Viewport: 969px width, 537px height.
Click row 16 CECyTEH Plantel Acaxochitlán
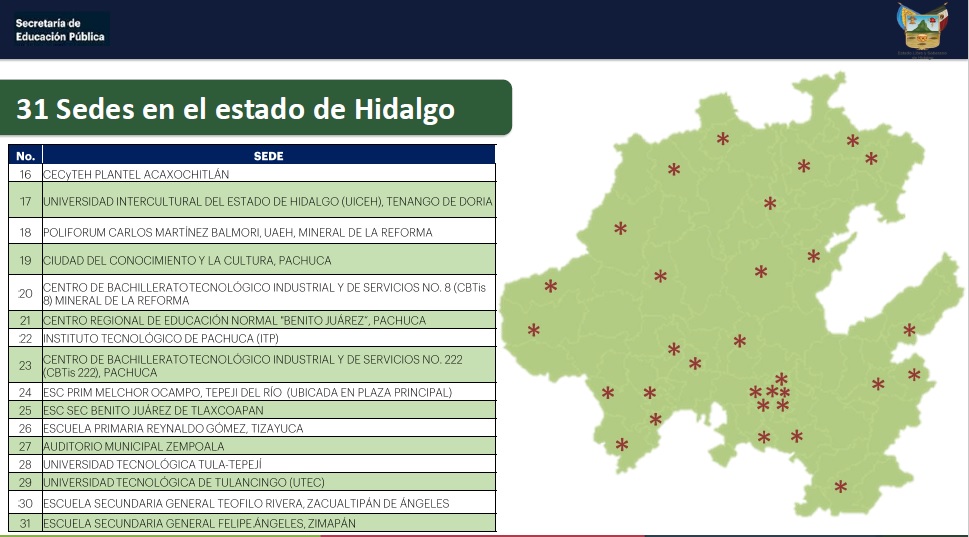(252, 174)
